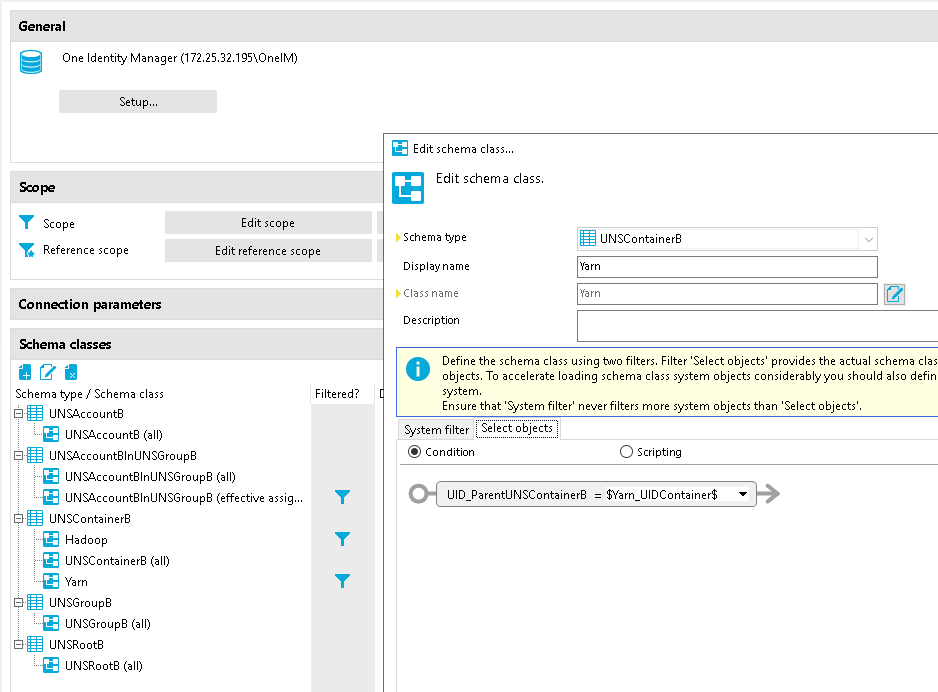This screenshot has width=938, height=692.
Task: Click the add new schema class icon
Action: [x=24, y=372]
